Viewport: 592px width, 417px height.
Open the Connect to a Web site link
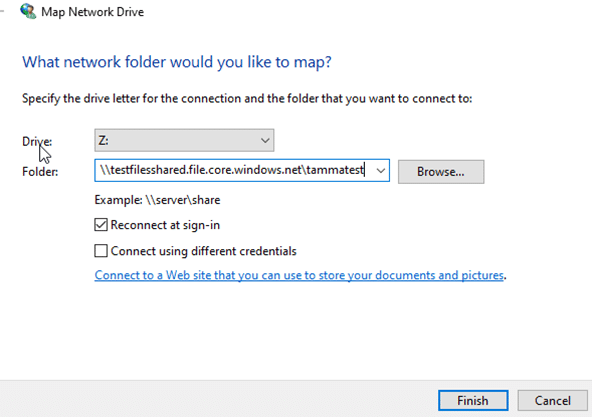click(x=299, y=275)
